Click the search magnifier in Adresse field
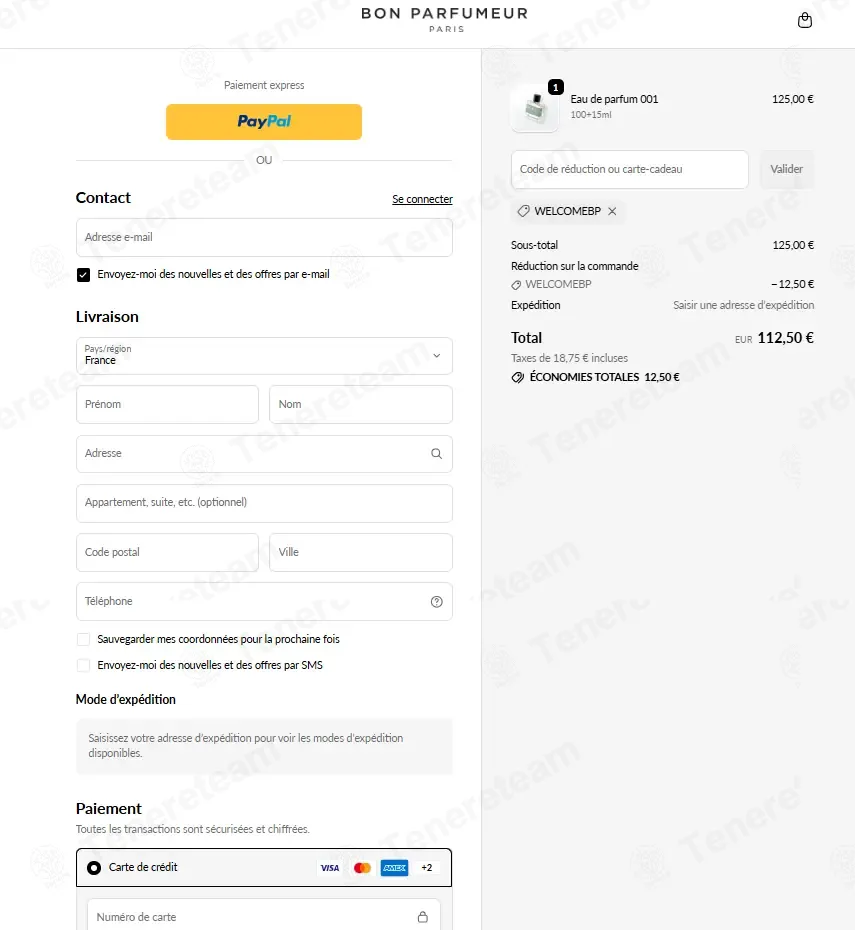Screen dimensions: 855x930 click(436, 454)
